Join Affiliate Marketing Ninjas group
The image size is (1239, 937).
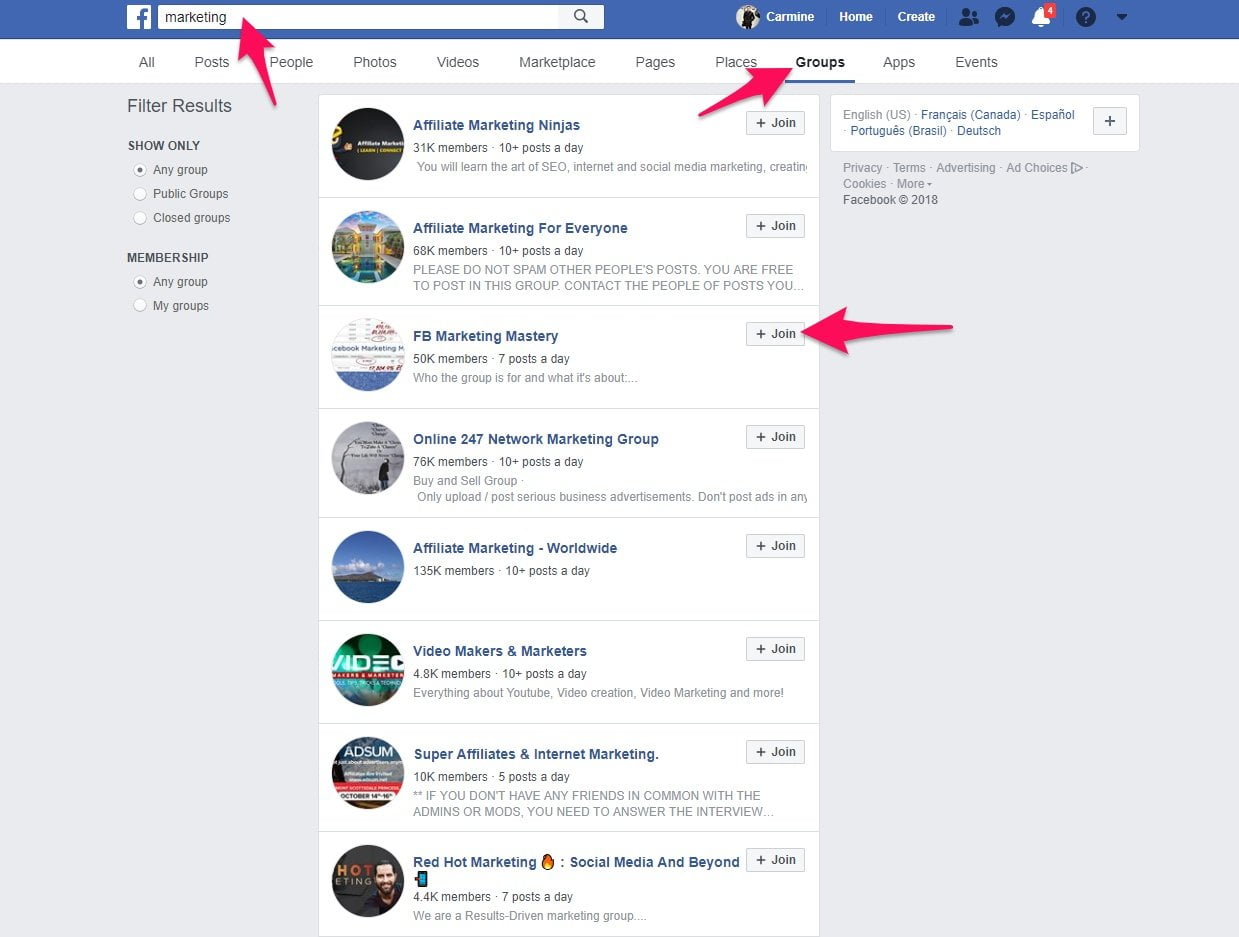[x=775, y=123]
